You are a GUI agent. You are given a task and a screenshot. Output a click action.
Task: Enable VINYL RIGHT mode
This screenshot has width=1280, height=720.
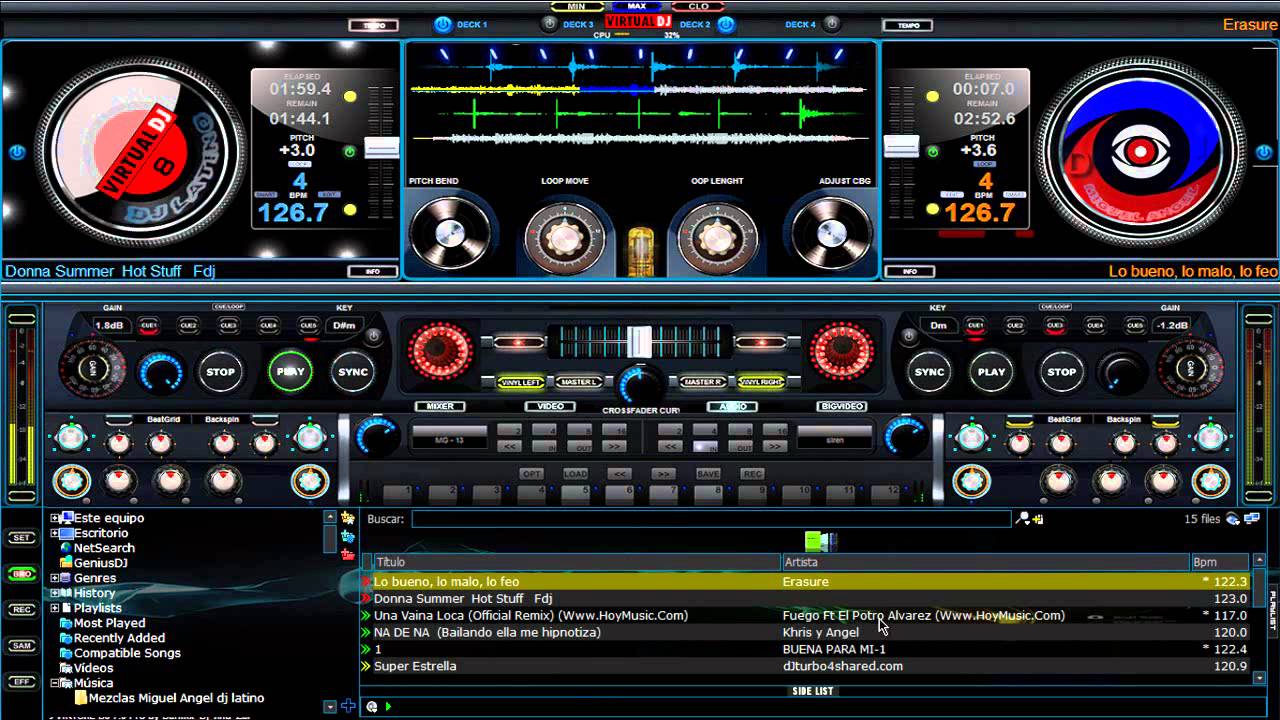760,382
